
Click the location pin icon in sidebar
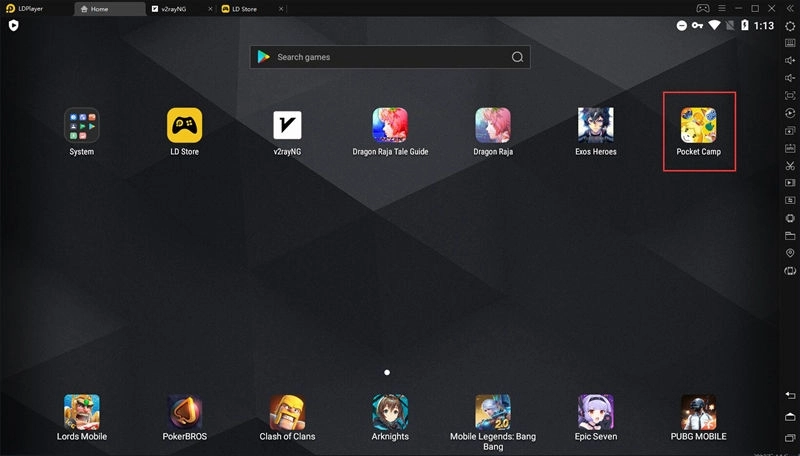[790, 254]
